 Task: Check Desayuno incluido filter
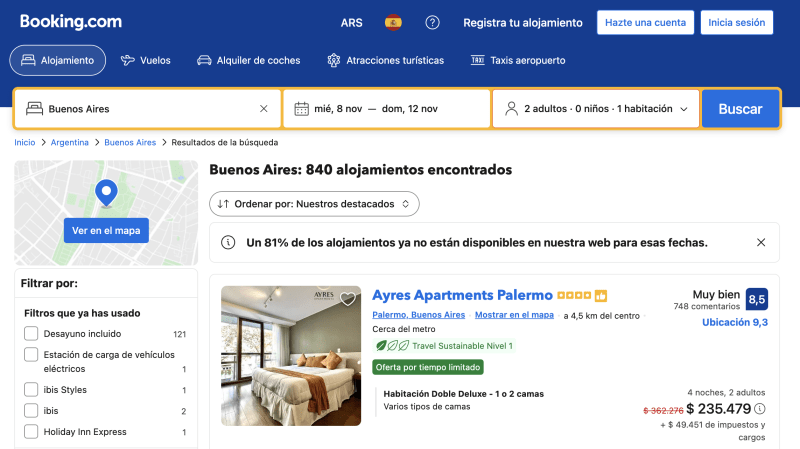pos(31,334)
